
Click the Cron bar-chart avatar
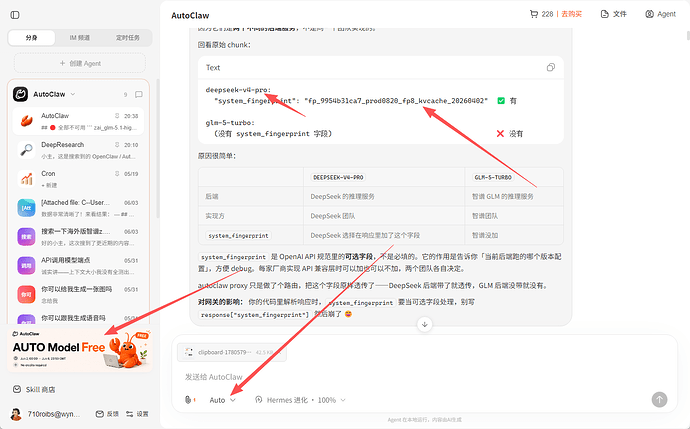(26, 179)
